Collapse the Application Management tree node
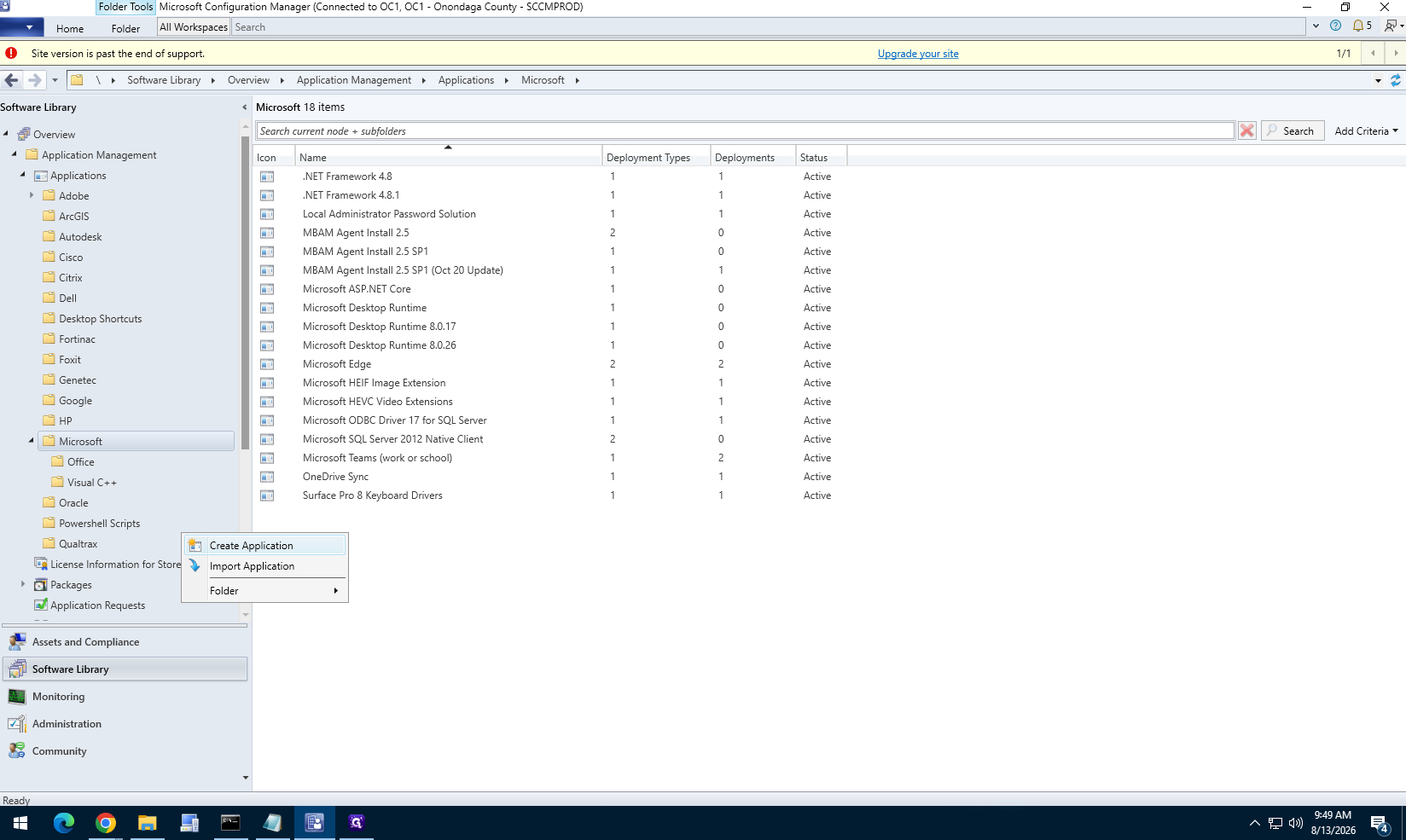The width and height of the screenshot is (1406, 840). pyautogui.click(x=15, y=154)
